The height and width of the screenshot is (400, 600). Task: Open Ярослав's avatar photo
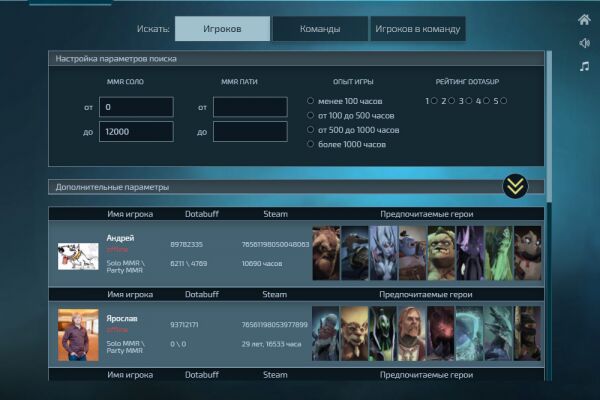coord(78,335)
